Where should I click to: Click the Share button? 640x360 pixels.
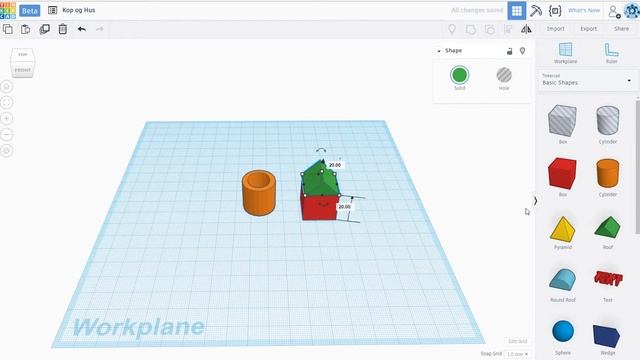[621, 29]
